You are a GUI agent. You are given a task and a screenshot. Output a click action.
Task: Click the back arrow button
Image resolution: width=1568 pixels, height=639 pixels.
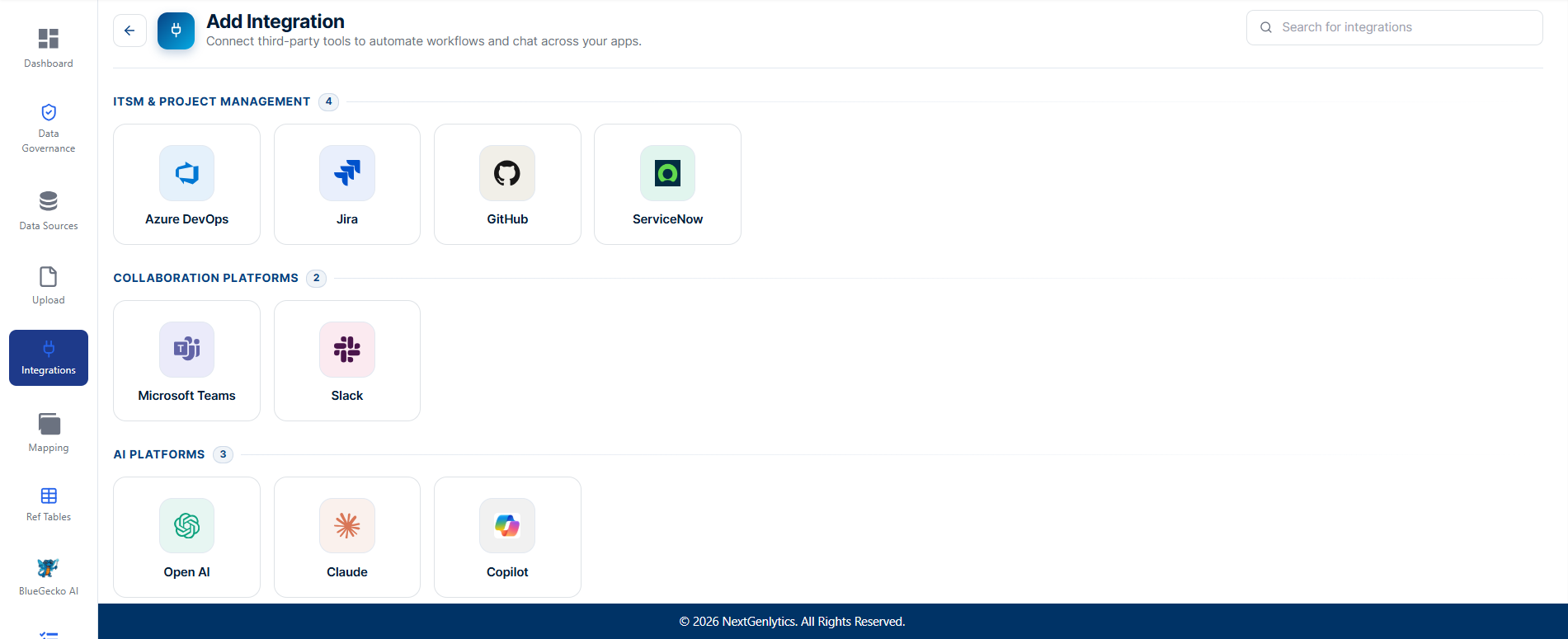click(129, 31)
